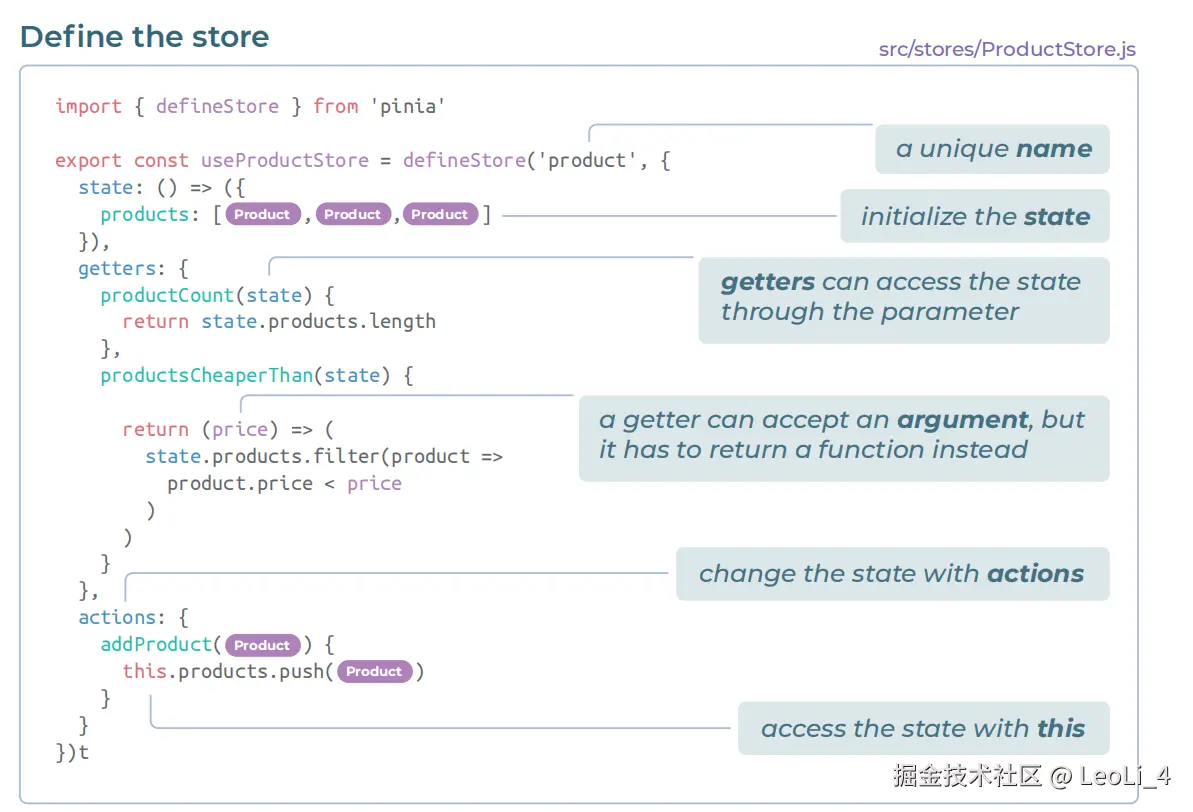Click the last Product badge in products array
Screen dimensions: 1193x812
[439, 214]
